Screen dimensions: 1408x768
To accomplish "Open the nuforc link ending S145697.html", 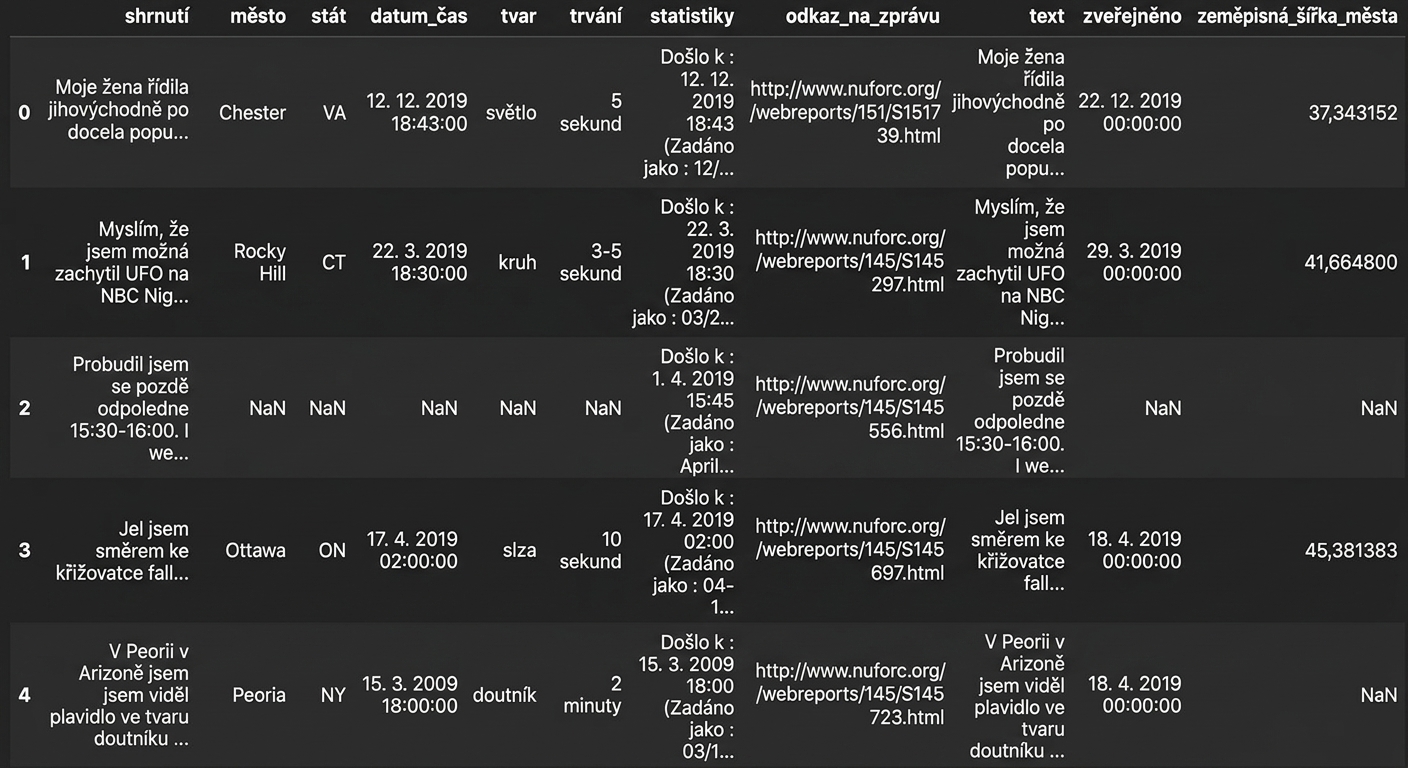I will (849, 549).
